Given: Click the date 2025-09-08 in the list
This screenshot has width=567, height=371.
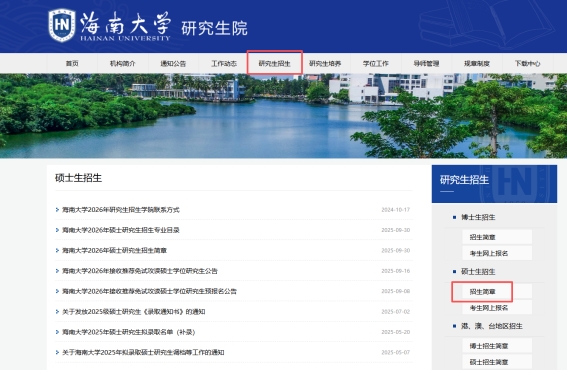Looking at the screenshot, I should 396,291.
